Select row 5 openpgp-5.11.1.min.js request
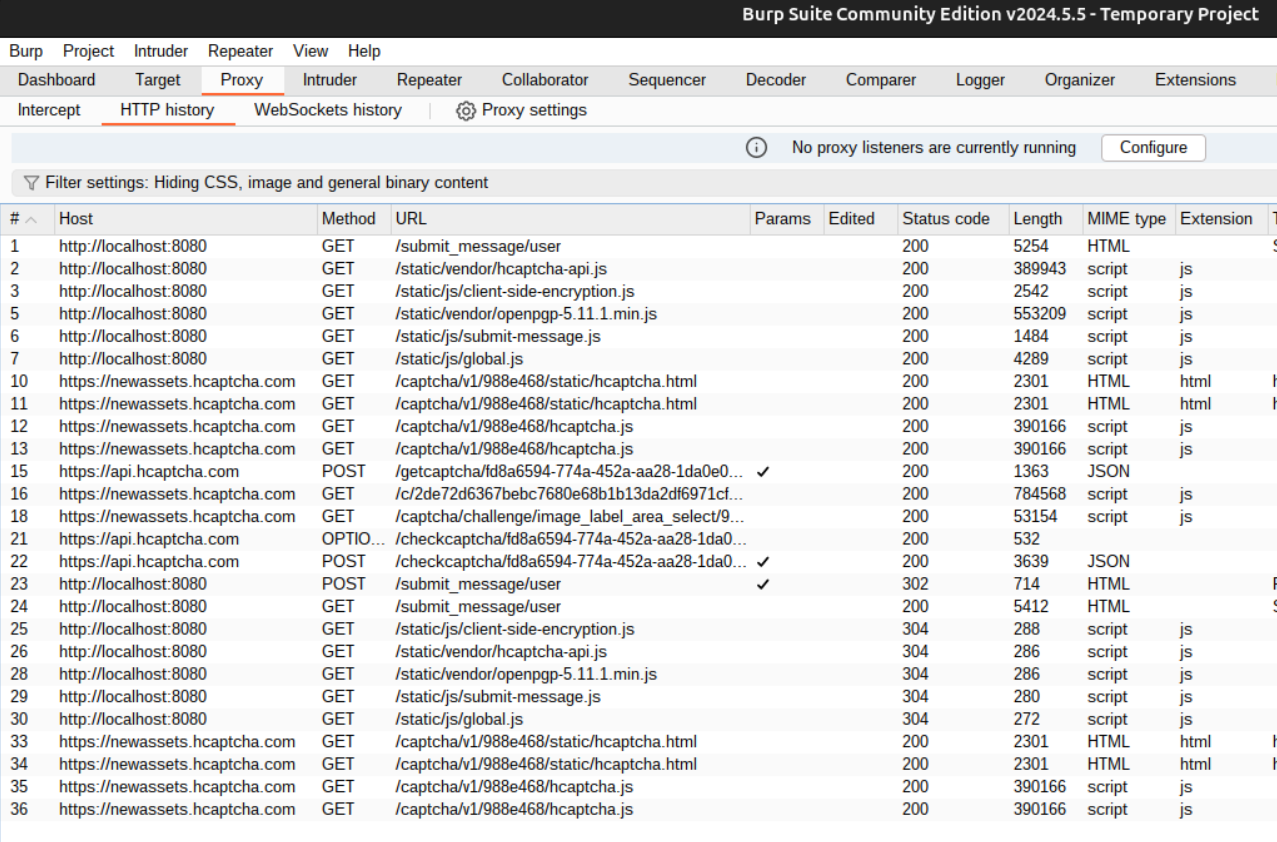 [638, 314]
